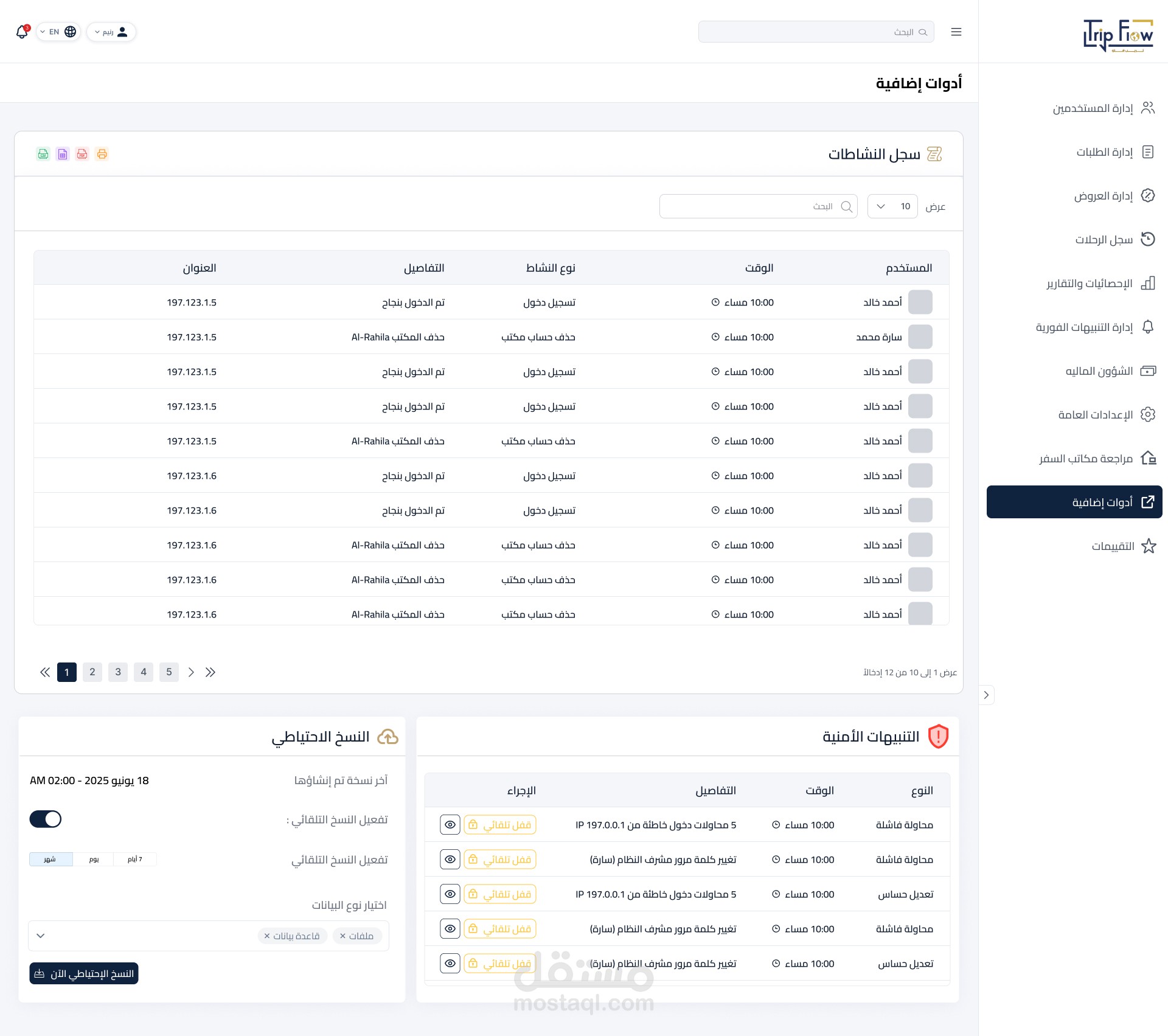Click auto lock on first security alert

(500, 825)
